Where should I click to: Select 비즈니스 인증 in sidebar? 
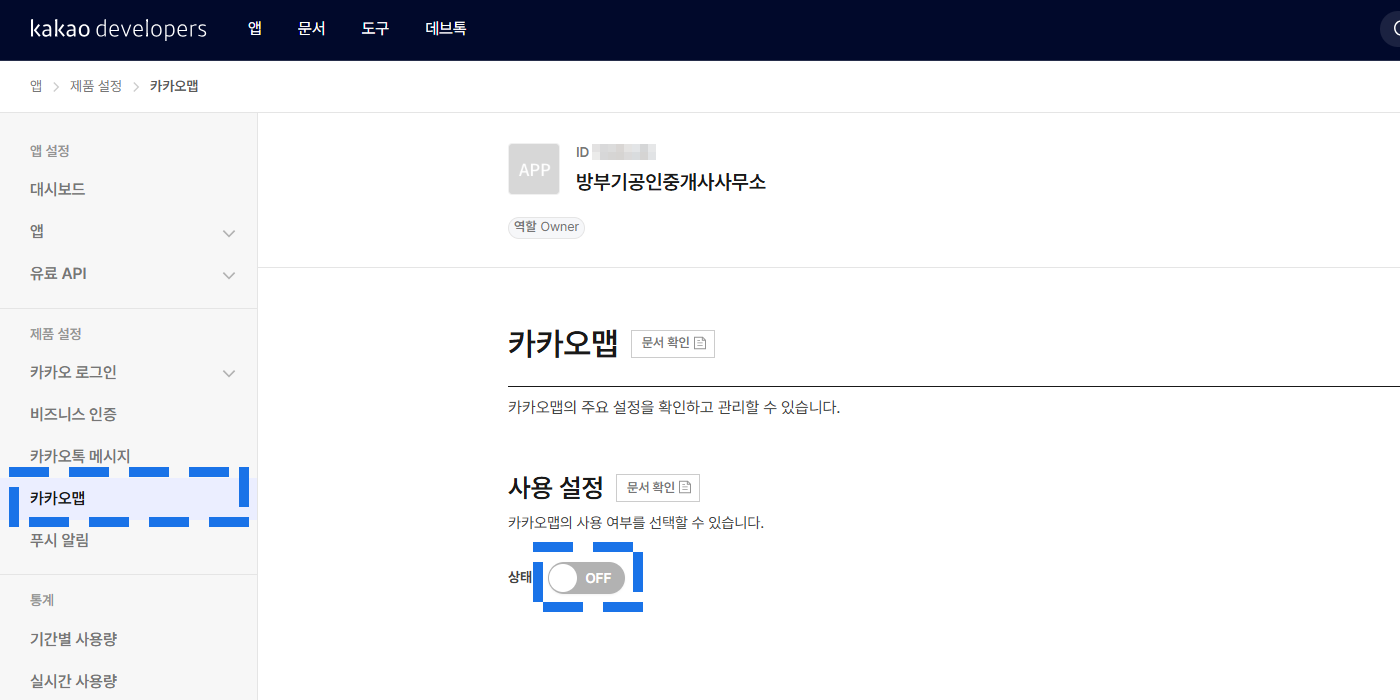pos(73,414)
